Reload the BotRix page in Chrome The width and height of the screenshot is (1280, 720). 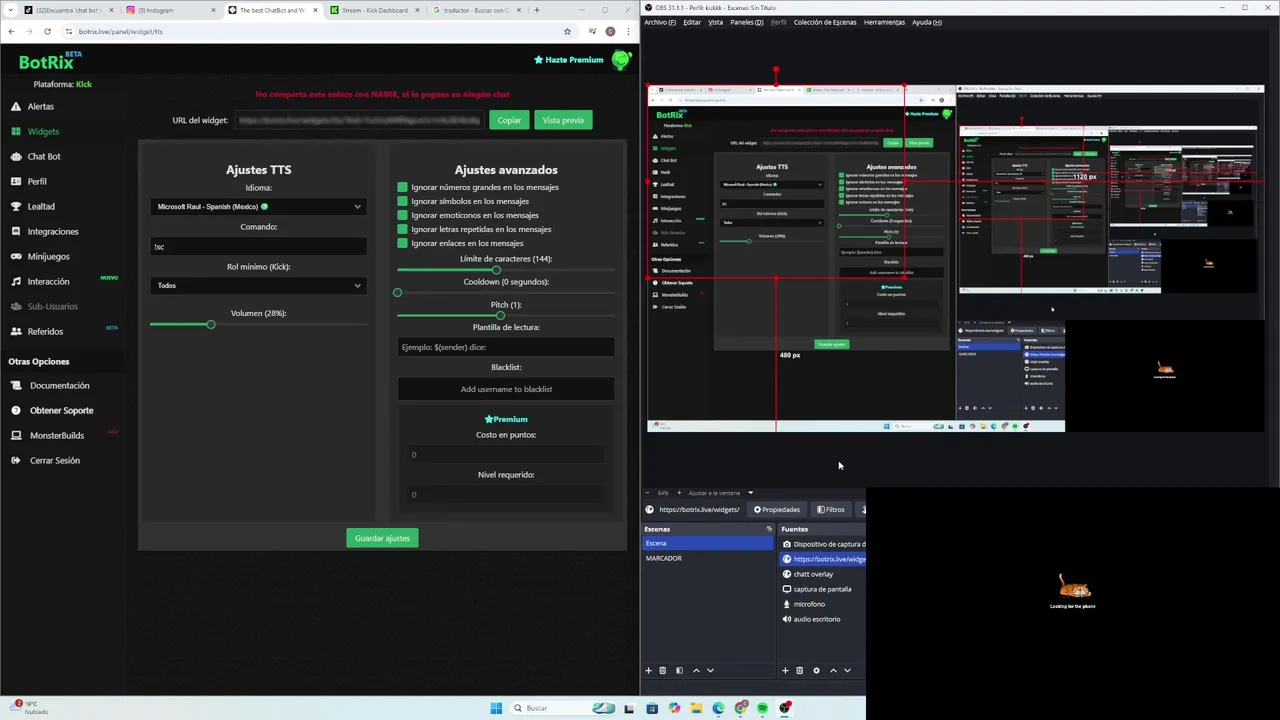click(47, 31)
